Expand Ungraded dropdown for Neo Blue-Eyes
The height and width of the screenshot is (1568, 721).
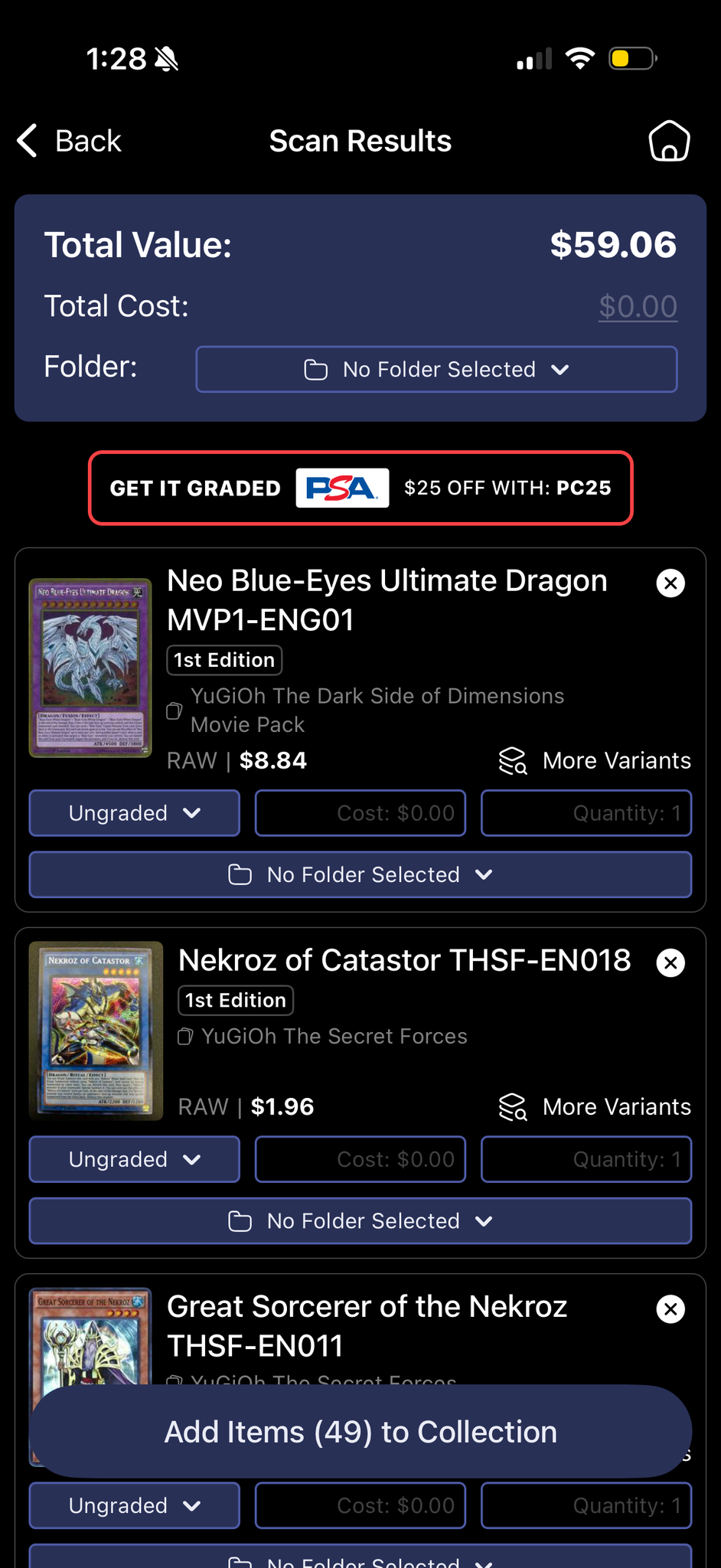click(x=134, y=813)
